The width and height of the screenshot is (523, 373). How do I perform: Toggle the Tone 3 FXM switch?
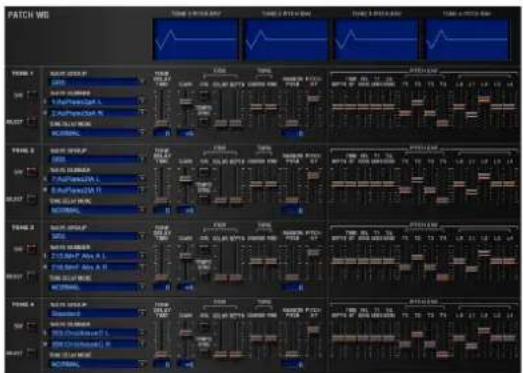point(204,250)
